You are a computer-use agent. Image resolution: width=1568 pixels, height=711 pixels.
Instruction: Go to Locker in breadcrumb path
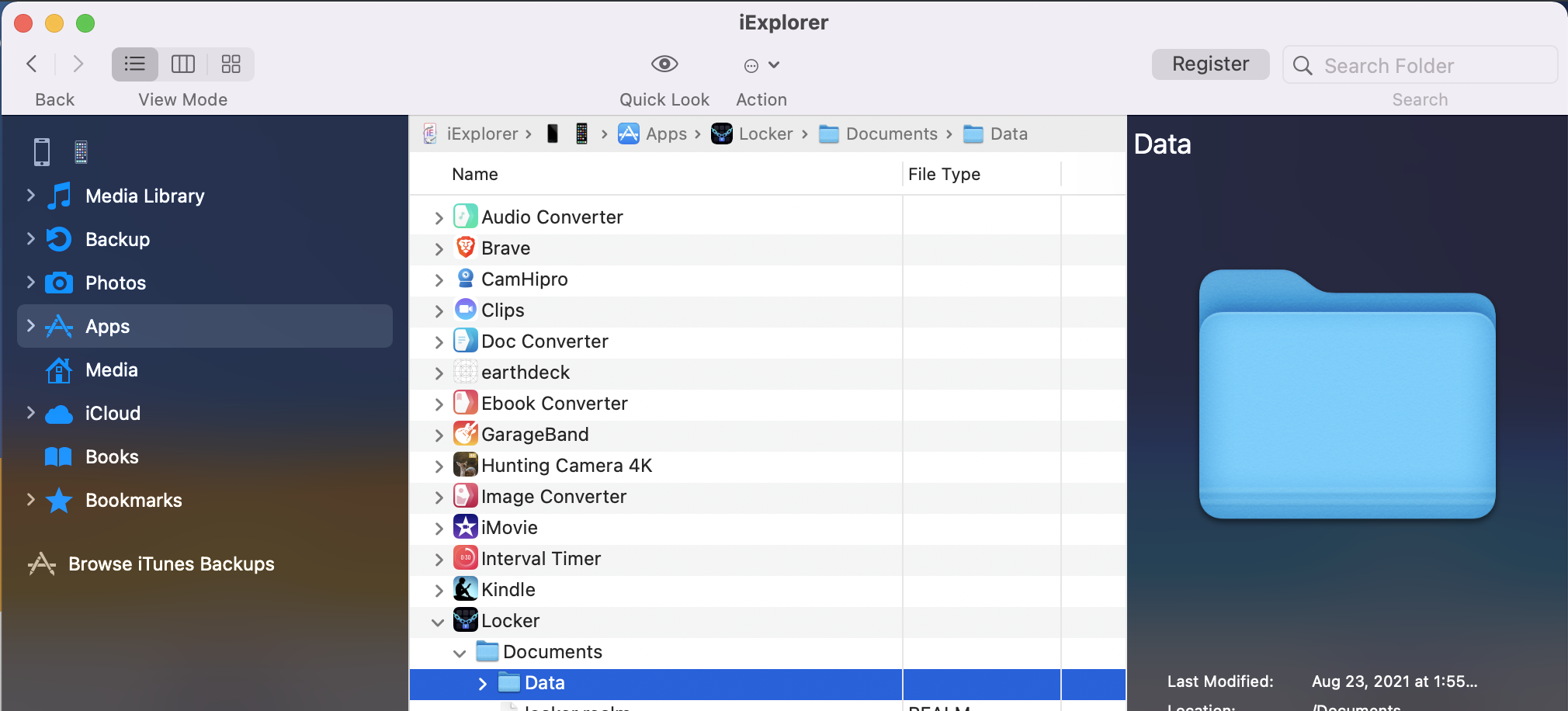[765, 134]
